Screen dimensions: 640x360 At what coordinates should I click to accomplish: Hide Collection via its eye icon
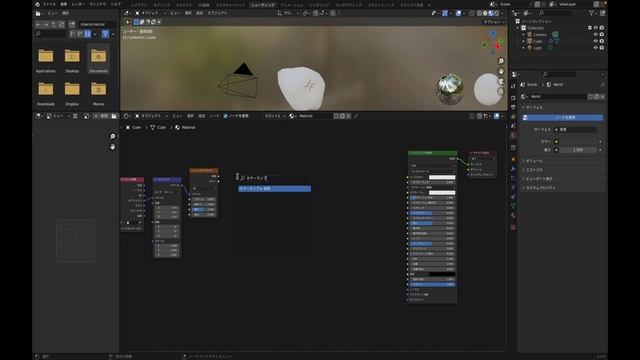(x=596, y=28)
